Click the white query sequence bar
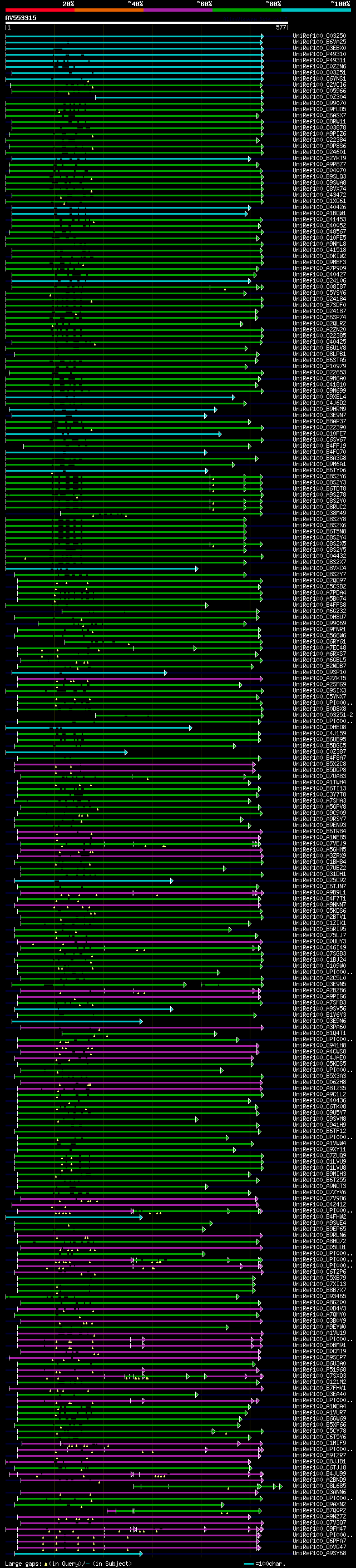 [146, 23]
